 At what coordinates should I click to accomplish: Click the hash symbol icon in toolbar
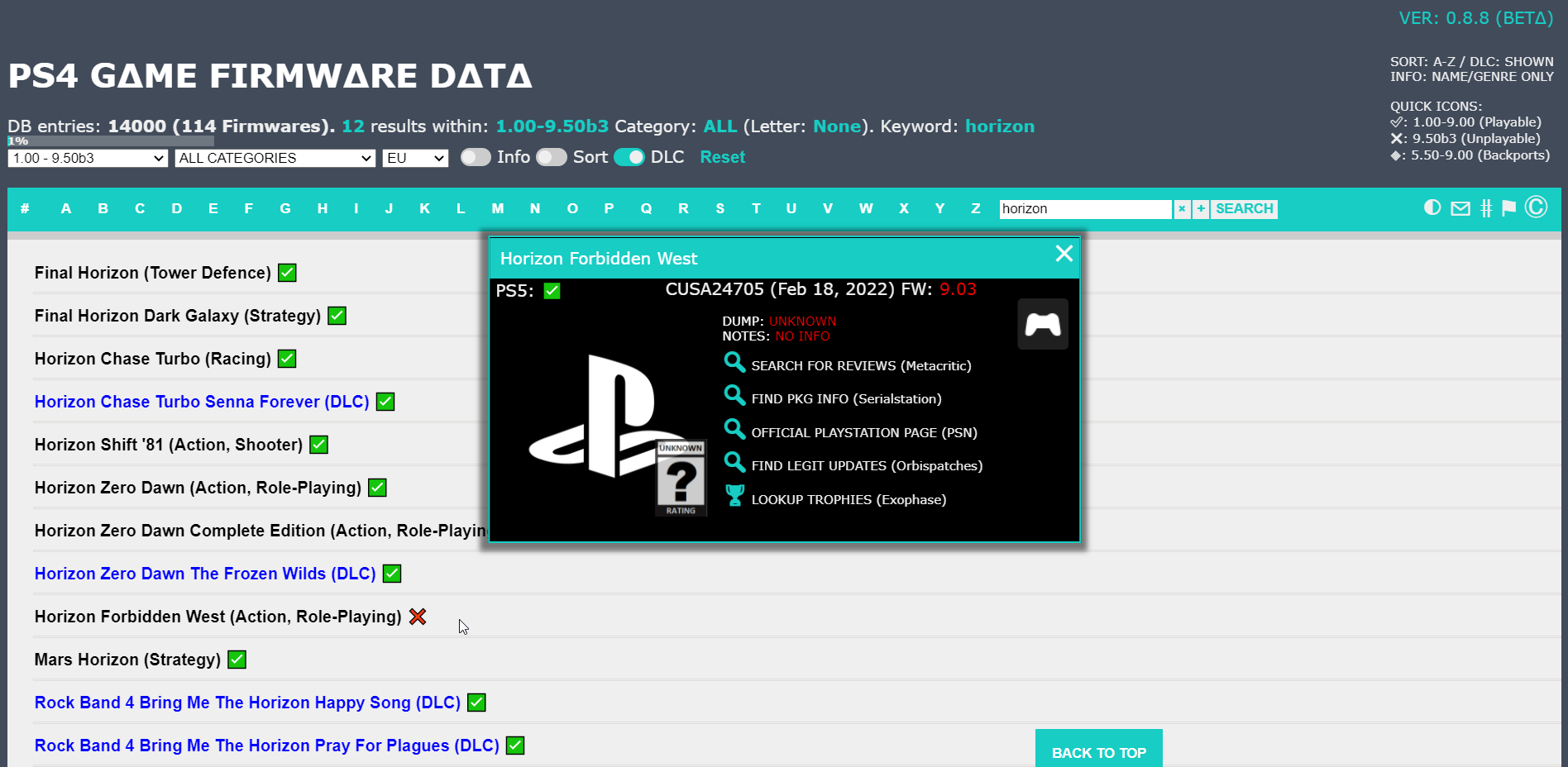[1486, 208]
